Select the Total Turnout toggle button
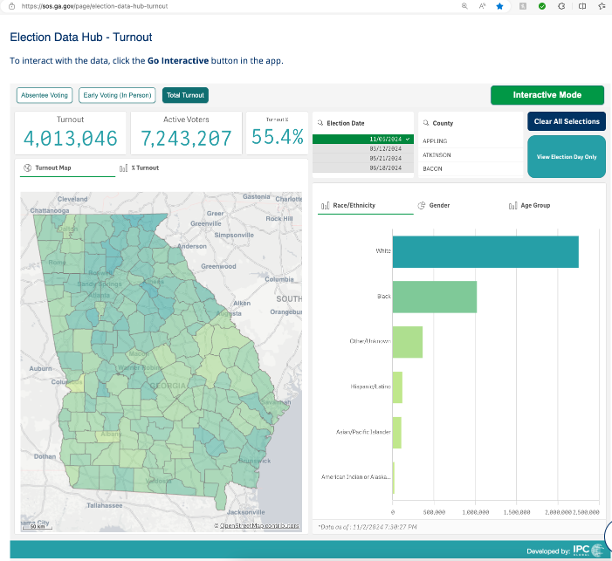612x561 pixels. tap(185, 95)
